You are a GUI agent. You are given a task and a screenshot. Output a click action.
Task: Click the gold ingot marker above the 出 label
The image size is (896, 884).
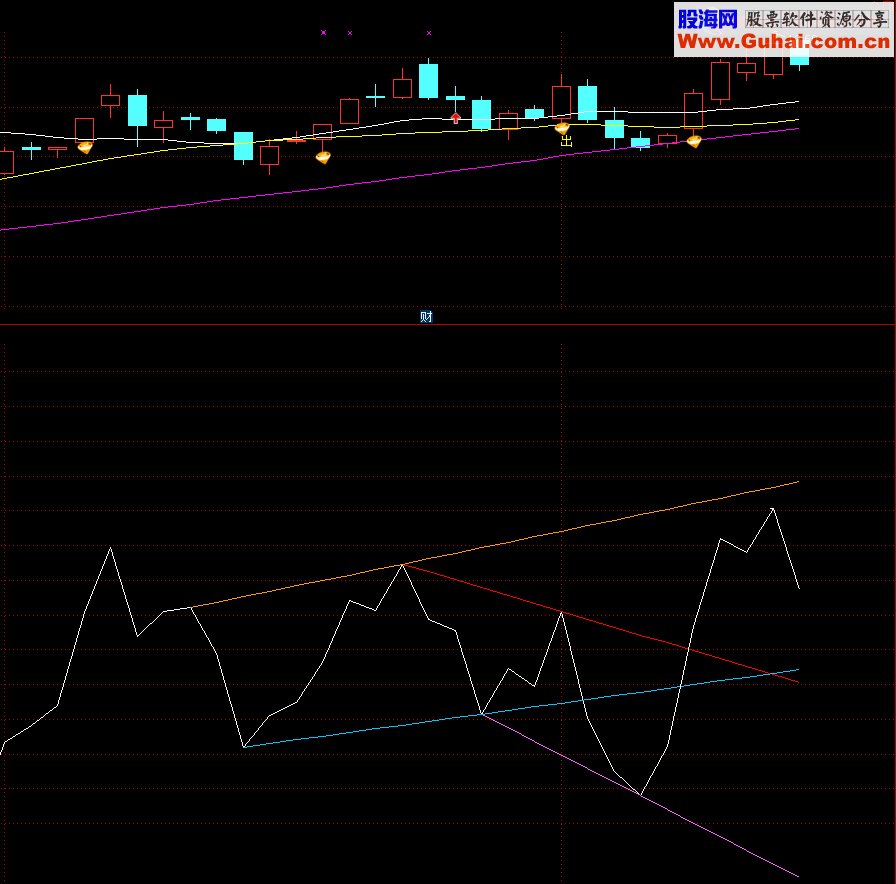click(x=562, y=128)
